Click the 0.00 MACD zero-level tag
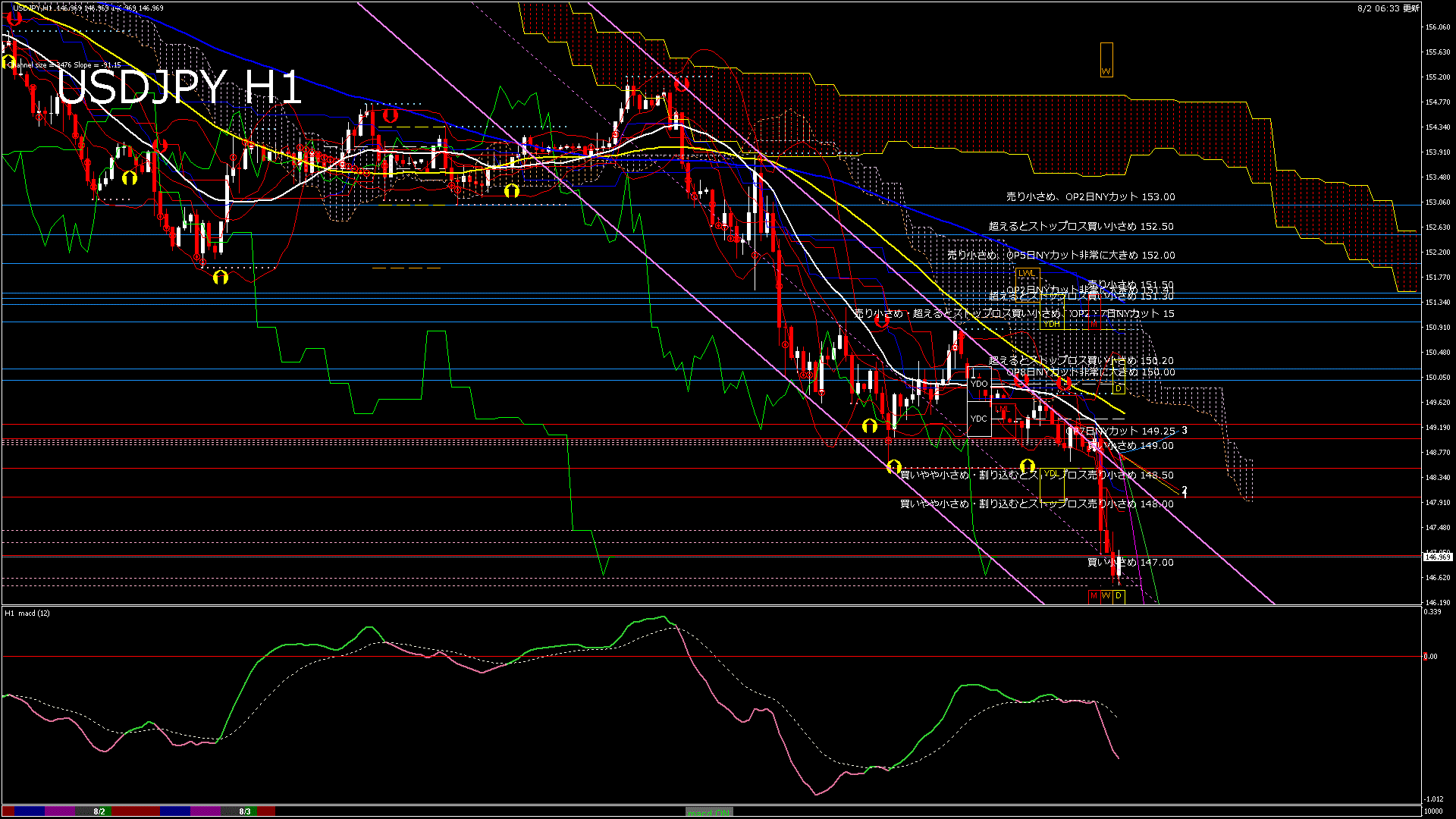 coord(1429,657)
